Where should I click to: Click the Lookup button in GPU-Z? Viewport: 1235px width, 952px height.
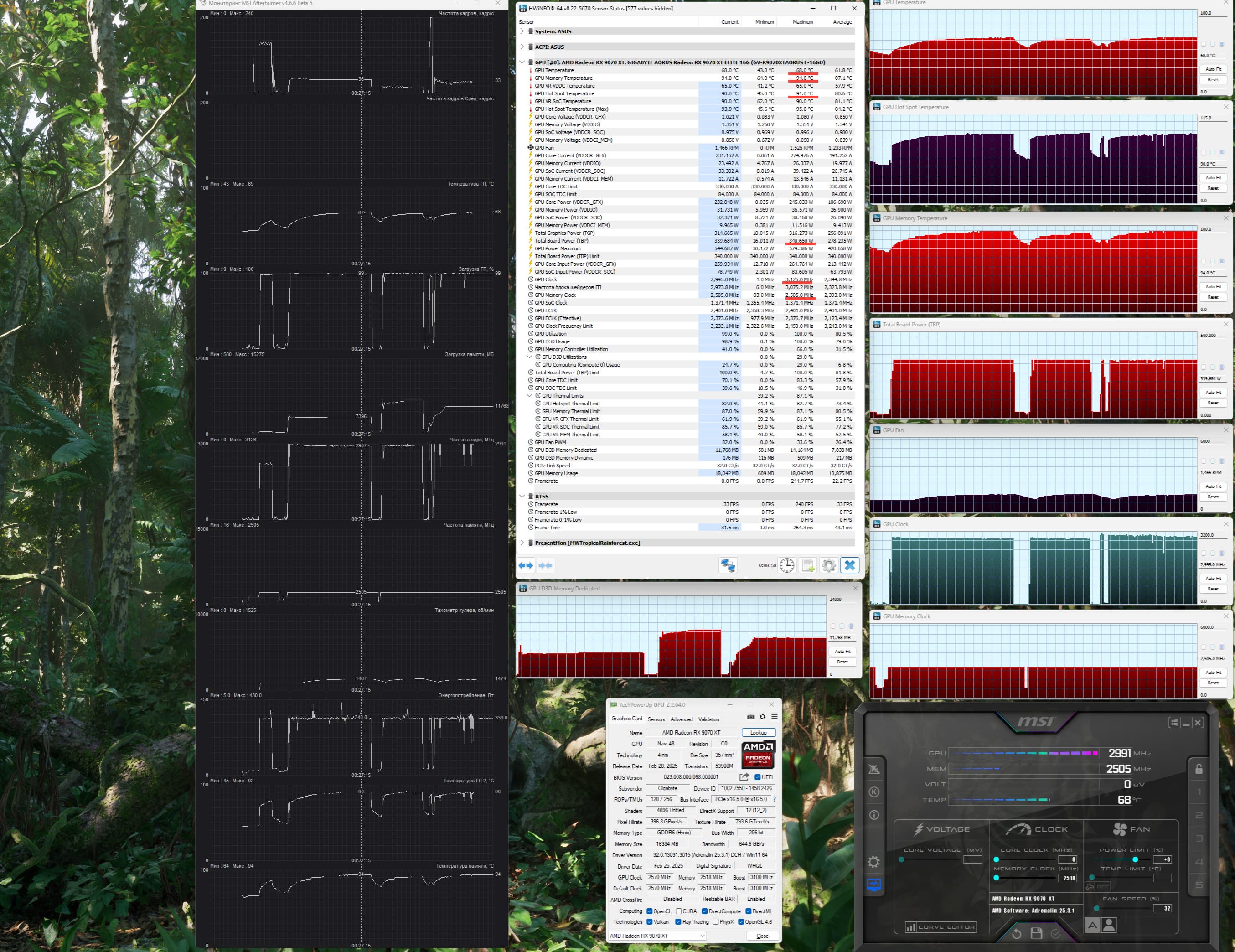758,733
